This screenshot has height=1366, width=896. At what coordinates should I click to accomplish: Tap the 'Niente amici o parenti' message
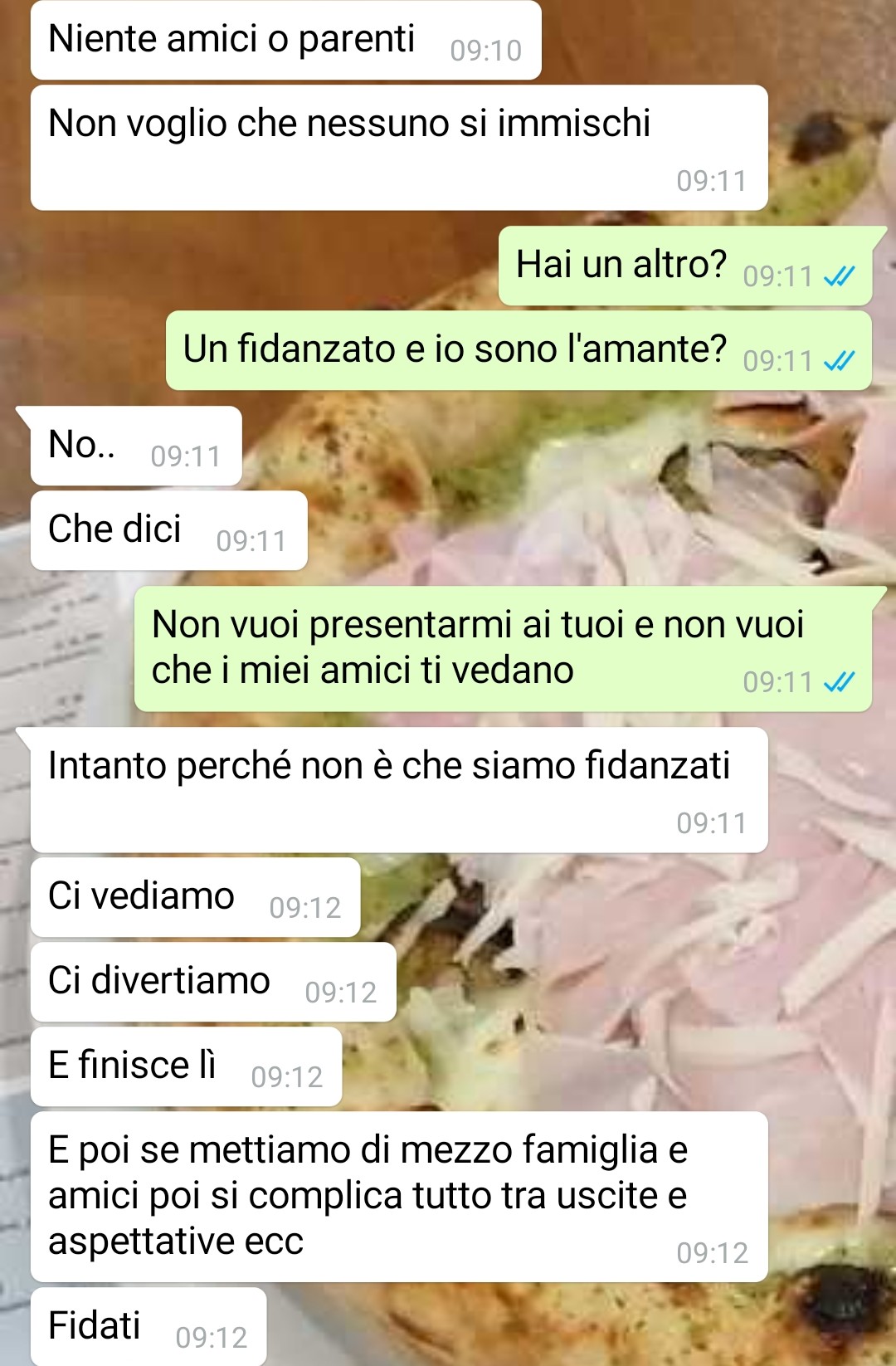pyautogui.click(x=286, y=40)
